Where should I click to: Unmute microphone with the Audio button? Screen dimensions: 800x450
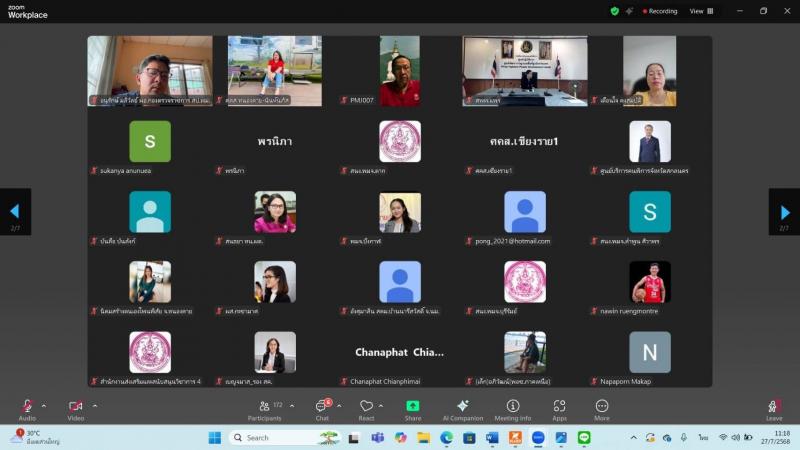tap(27, 410)
